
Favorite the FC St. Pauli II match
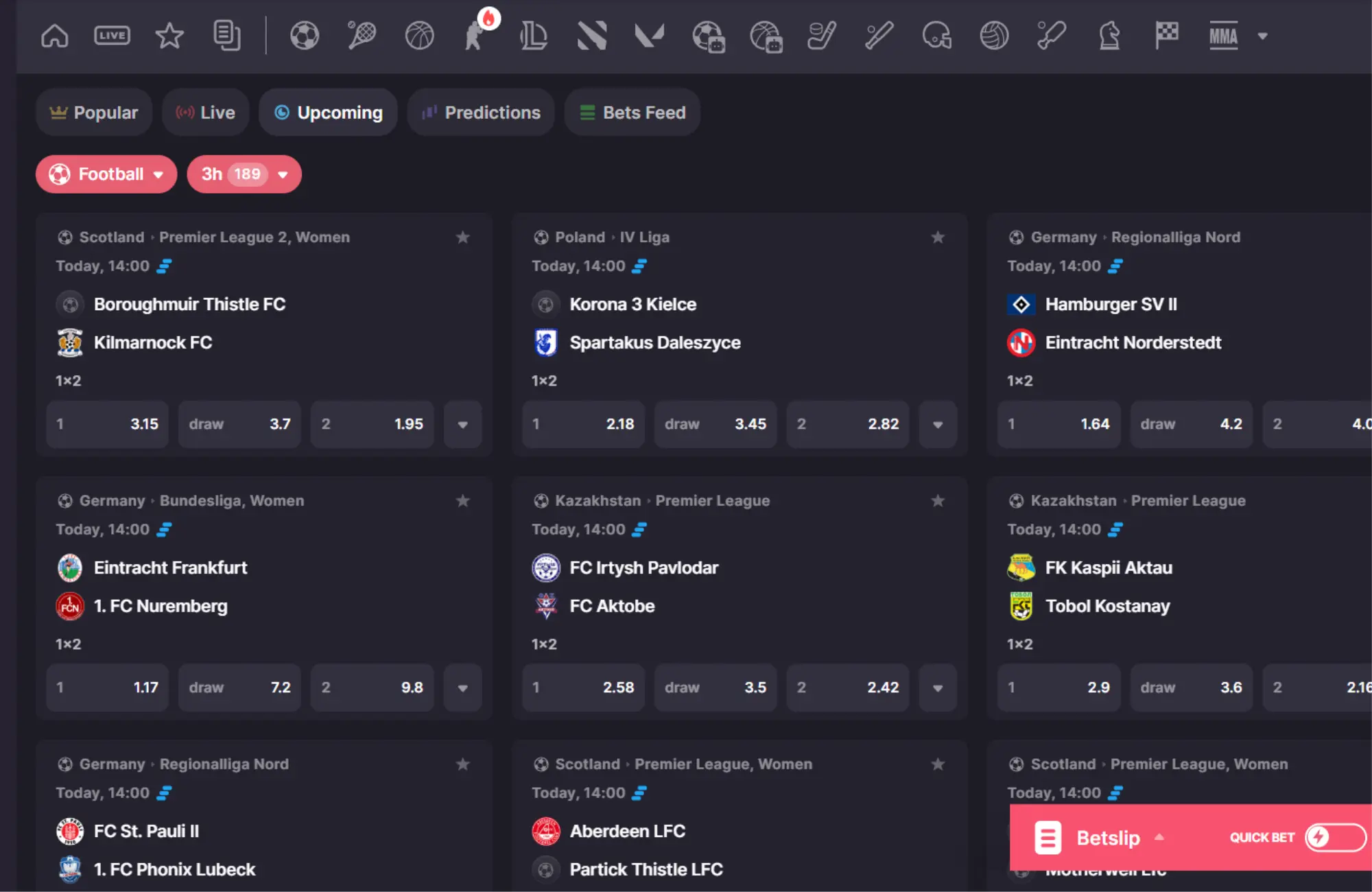coord(463,764)
